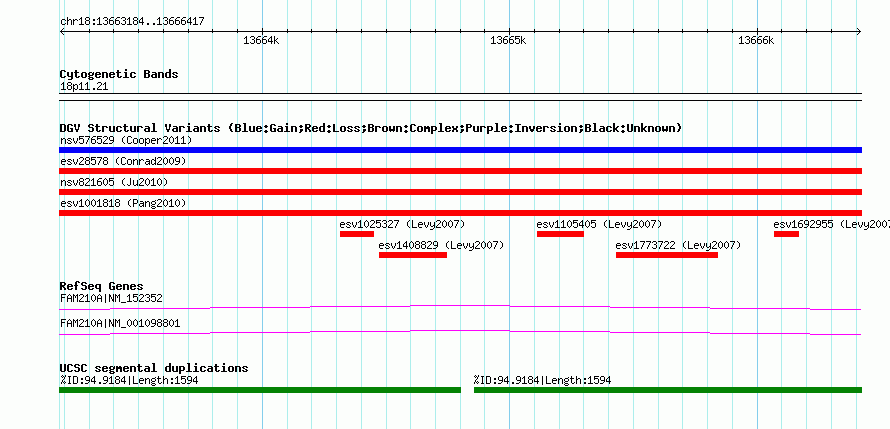The width and height of the screenshot is (890, 429).
Task: Click the red bar under esv1025327
Action: click(x=357, y=234)
